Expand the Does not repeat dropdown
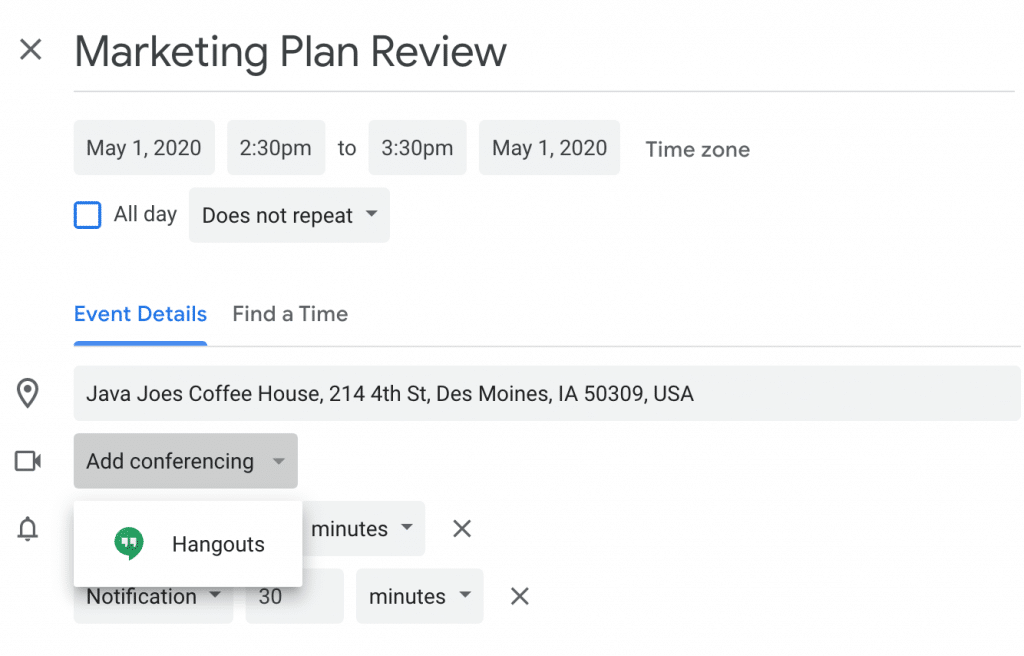The height and width of the screenshot is (656, 1024). pos(289,215)
